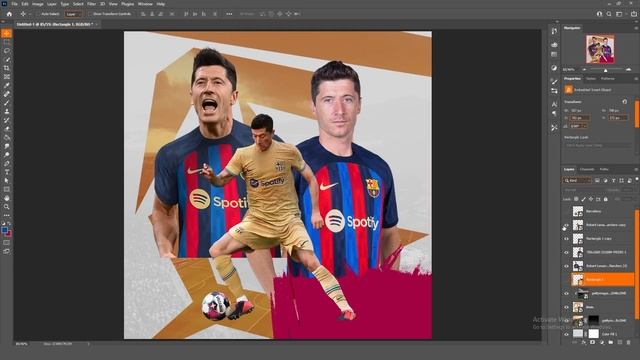This screenshot has width=640, height=360.
Task: Create new adjustment layer via half-circle icon
Action: pos(602,342)
